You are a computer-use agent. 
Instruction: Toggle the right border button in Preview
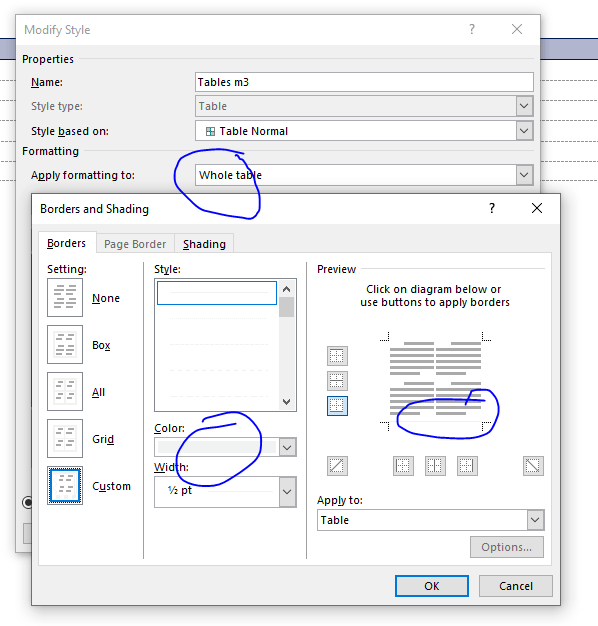(x=467, y=466)
